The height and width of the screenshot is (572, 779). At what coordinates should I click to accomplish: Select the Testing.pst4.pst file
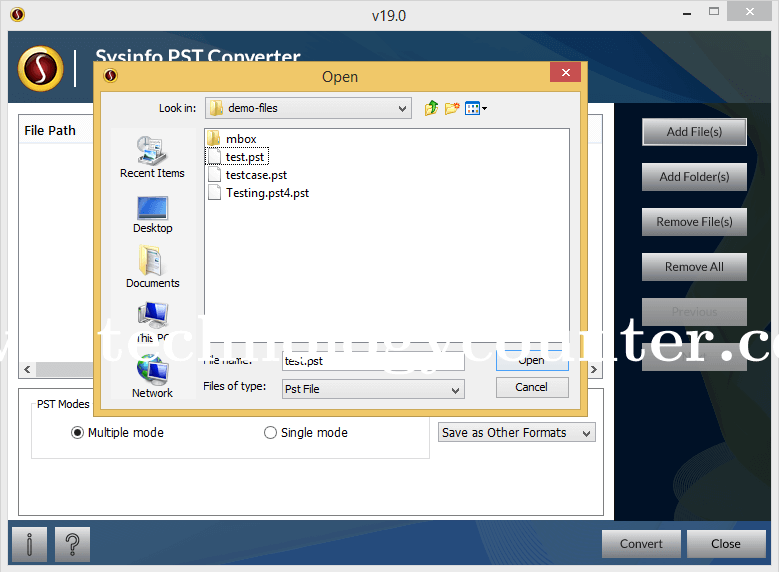click(258, 193)
